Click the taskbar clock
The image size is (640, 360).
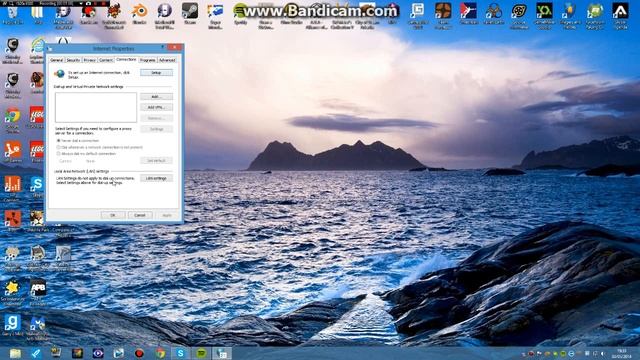[x=621, y=353]
